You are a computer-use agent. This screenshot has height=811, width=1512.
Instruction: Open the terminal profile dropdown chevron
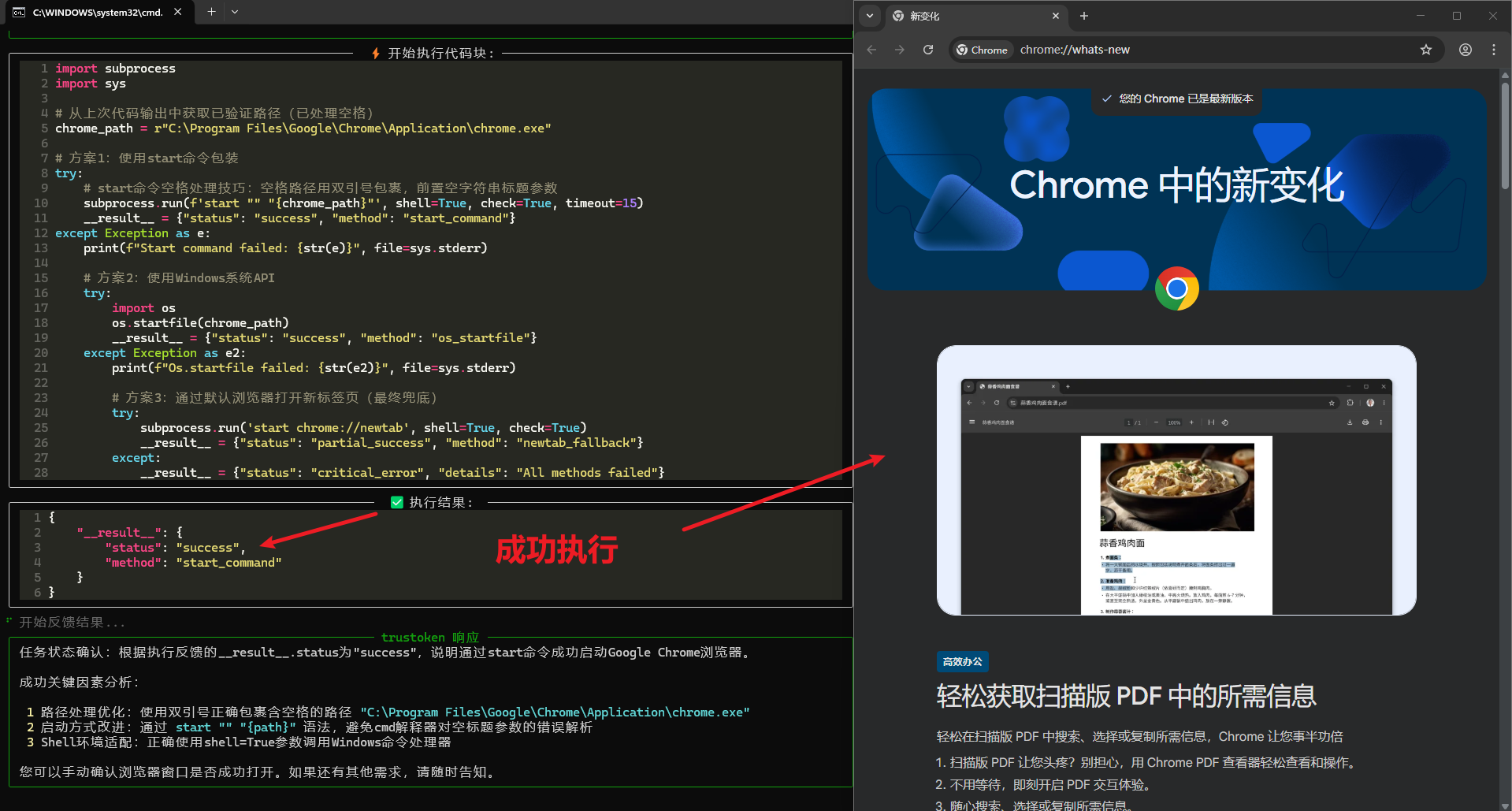[235, 12]
